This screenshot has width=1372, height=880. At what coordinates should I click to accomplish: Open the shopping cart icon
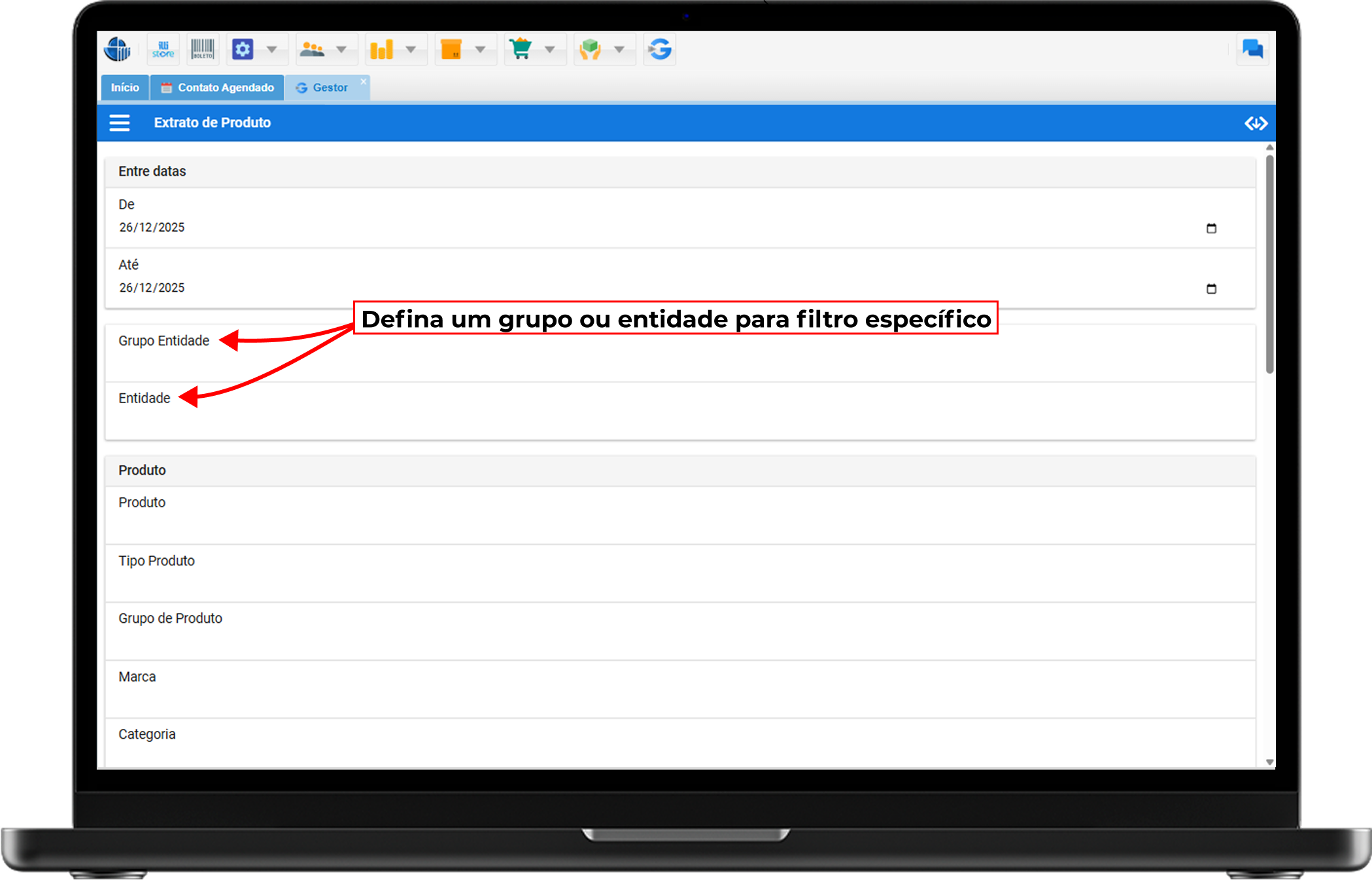click(x=521, y=50)
